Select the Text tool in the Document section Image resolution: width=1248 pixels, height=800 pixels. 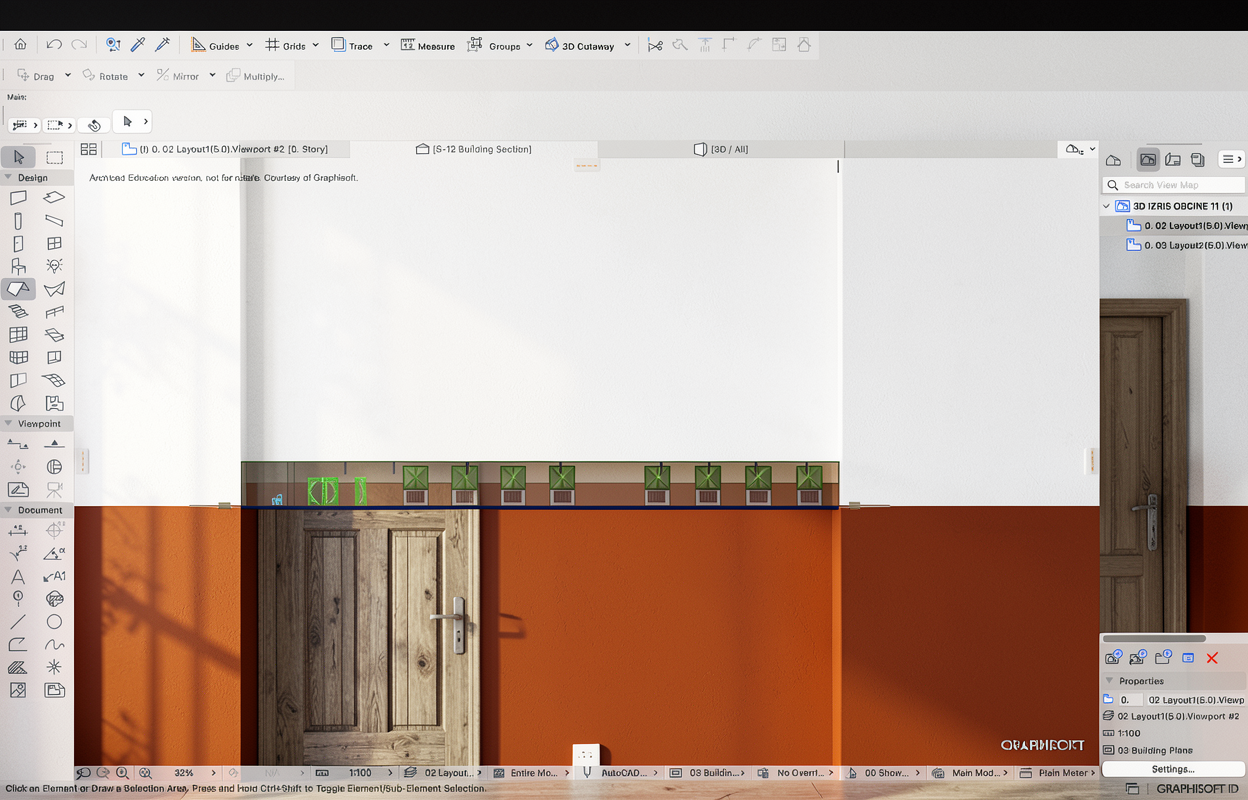click(x=18, y=577)
